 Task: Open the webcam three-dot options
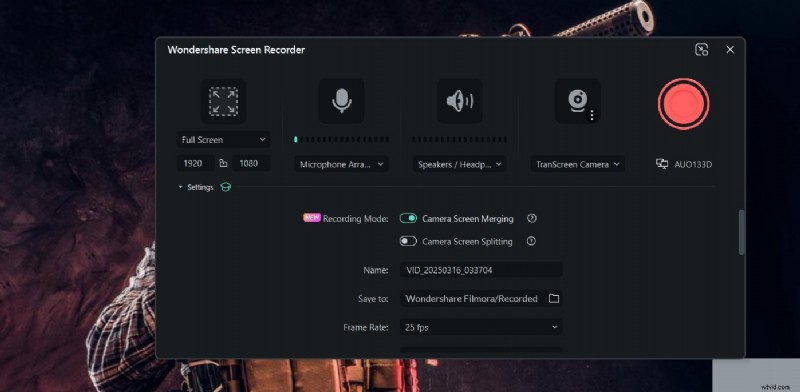coord(592,116)
